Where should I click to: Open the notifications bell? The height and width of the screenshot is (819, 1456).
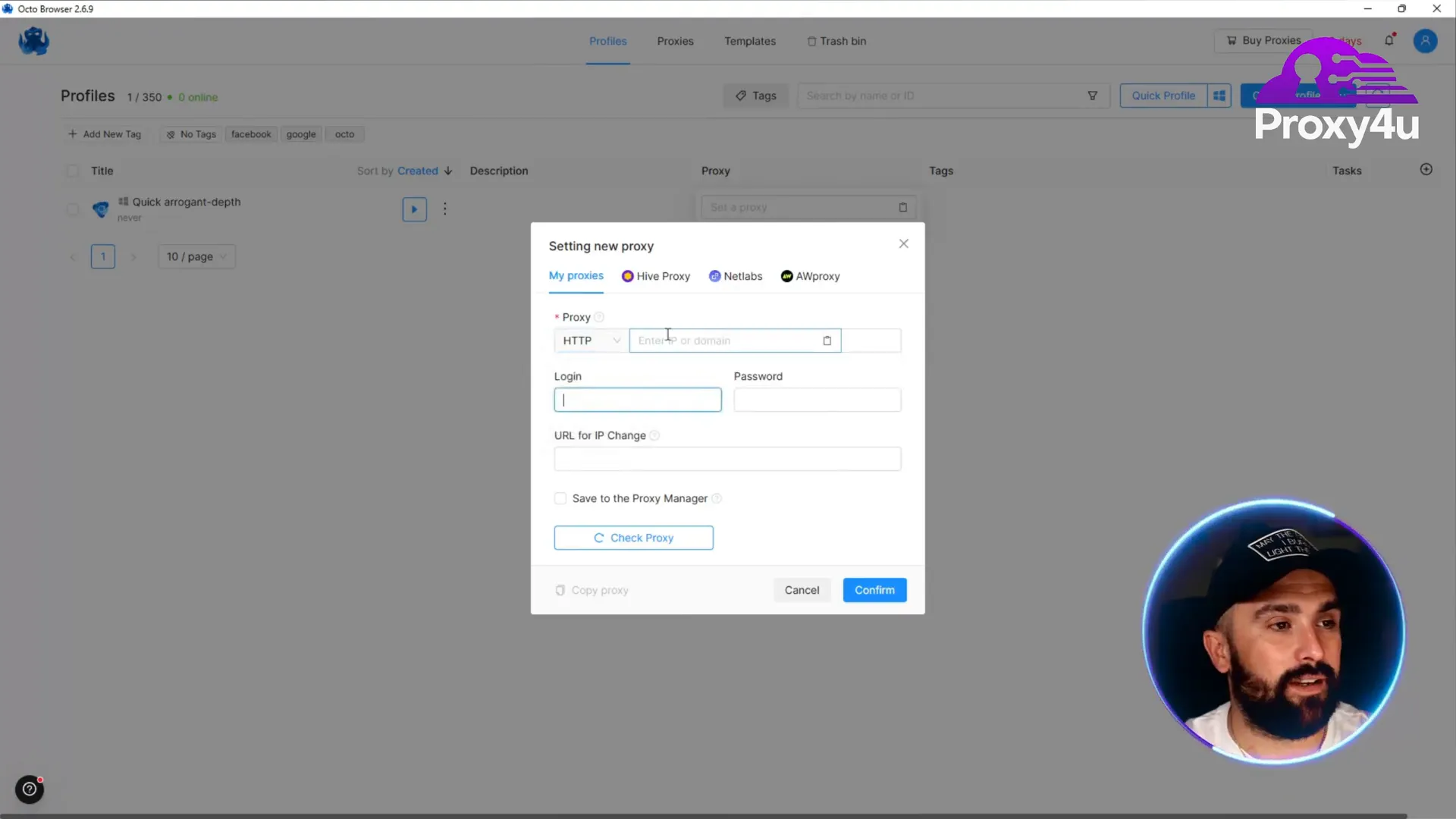coord(1389,40)
